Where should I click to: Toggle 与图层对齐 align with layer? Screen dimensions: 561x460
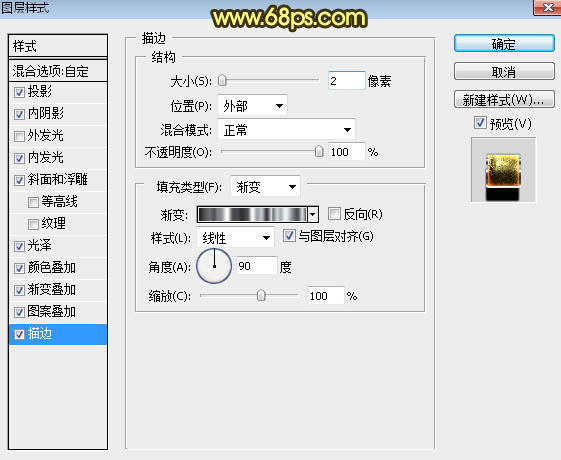pos(289,236)
